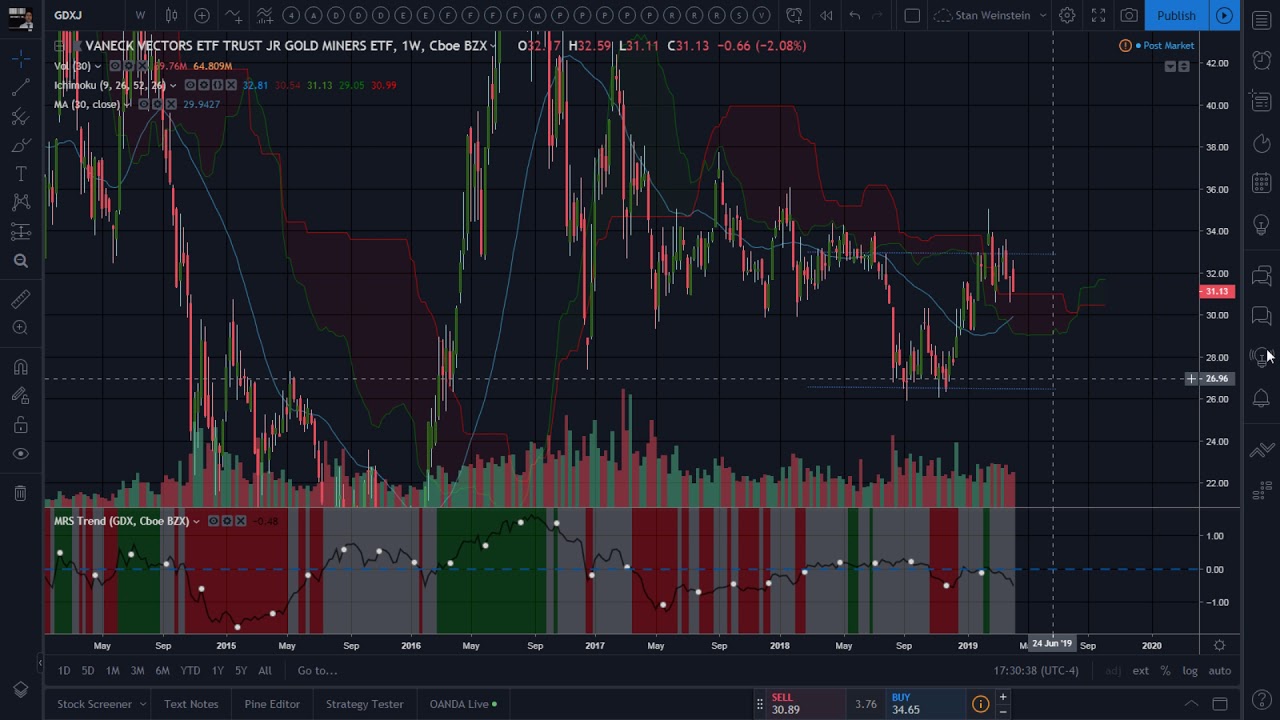The width and height of the screenshot is (1280, 720).
Task: Open the Strategy Tester tab
Action: [x=365, y=704]
